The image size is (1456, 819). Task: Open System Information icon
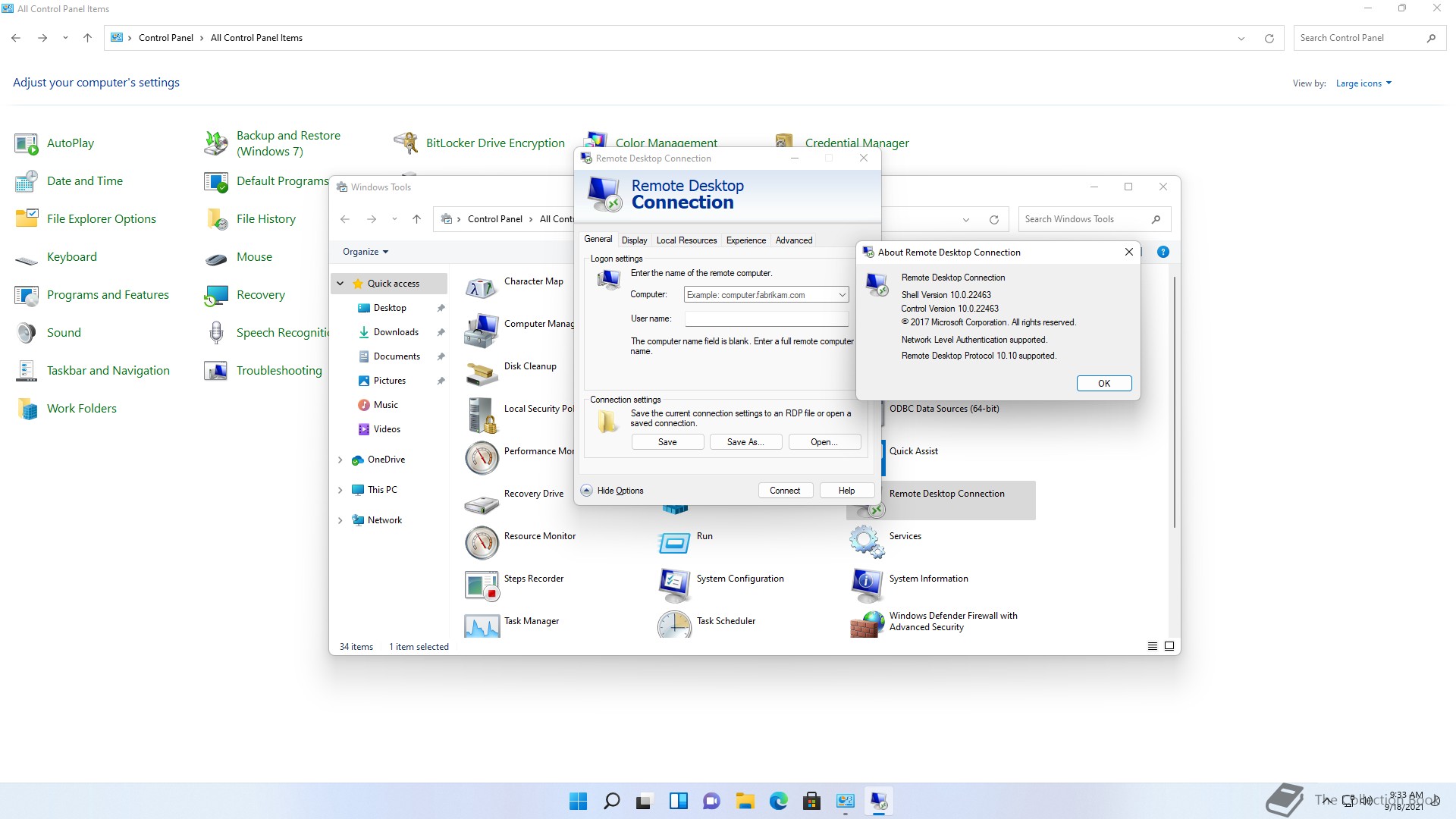pos(867,585)
